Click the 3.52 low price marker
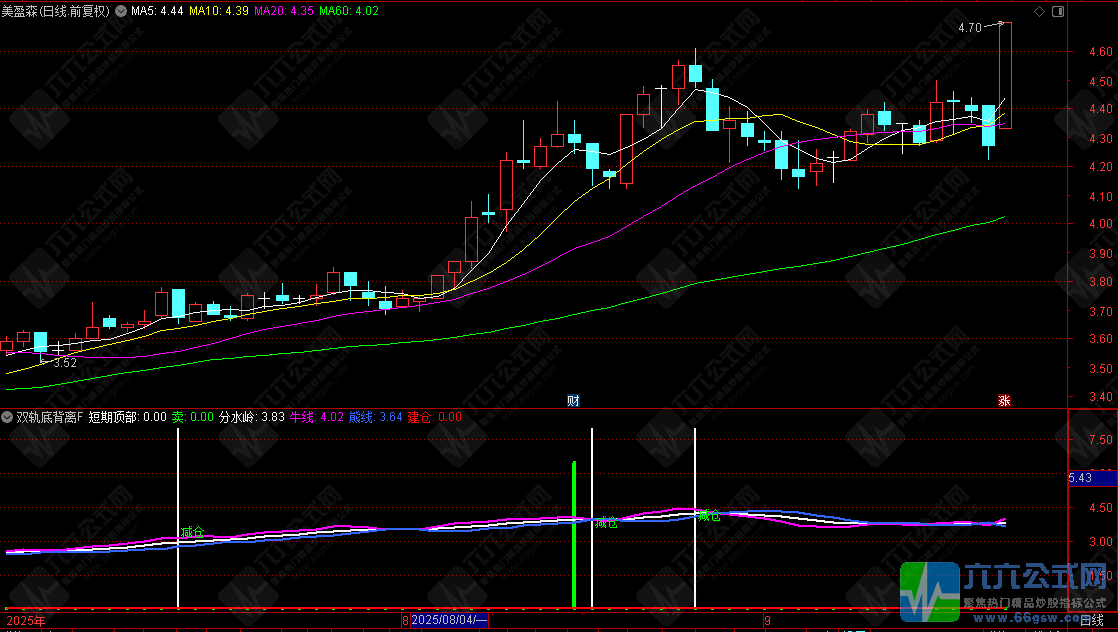Viewport: 1118px width, 632px height. (65, 362)
